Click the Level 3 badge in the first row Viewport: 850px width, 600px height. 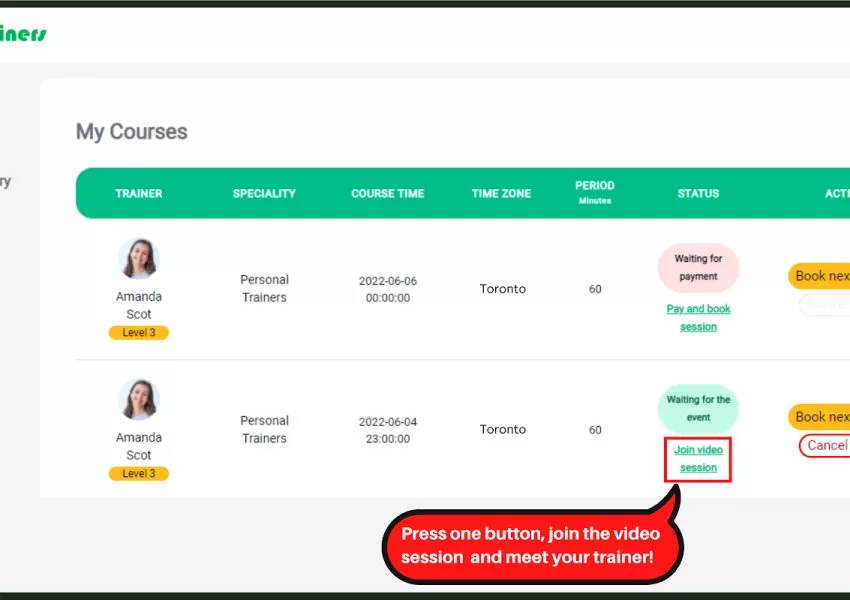click(x=138, y=333)
